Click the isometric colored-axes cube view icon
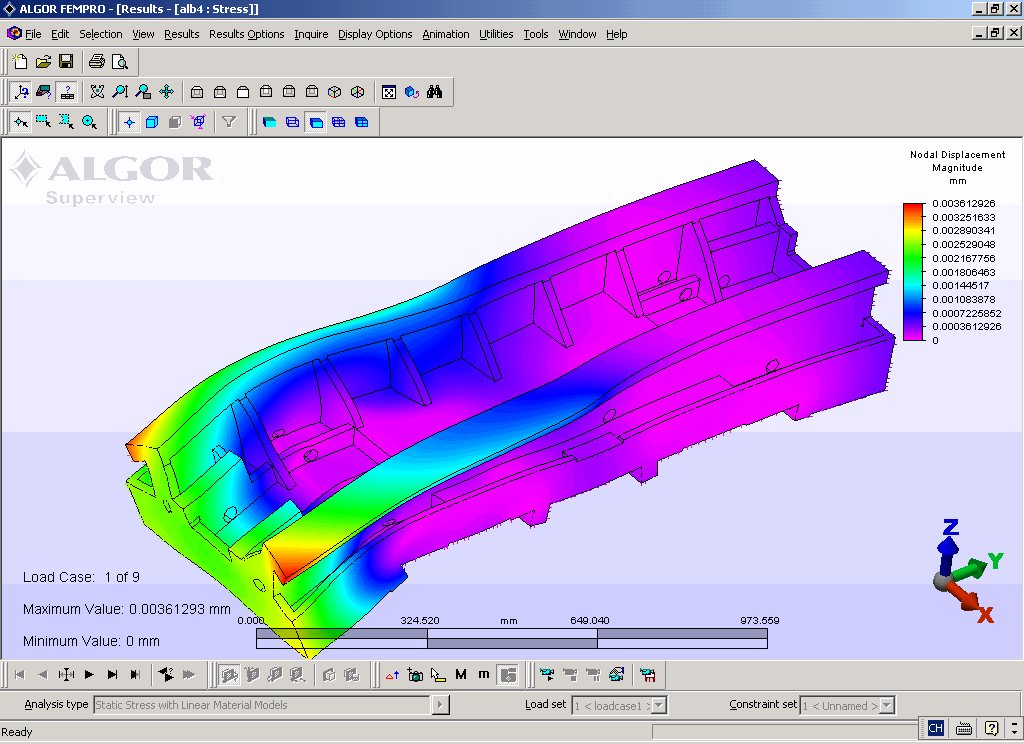1024x744 pixels. pyautogui.click(x=334, y=91)
